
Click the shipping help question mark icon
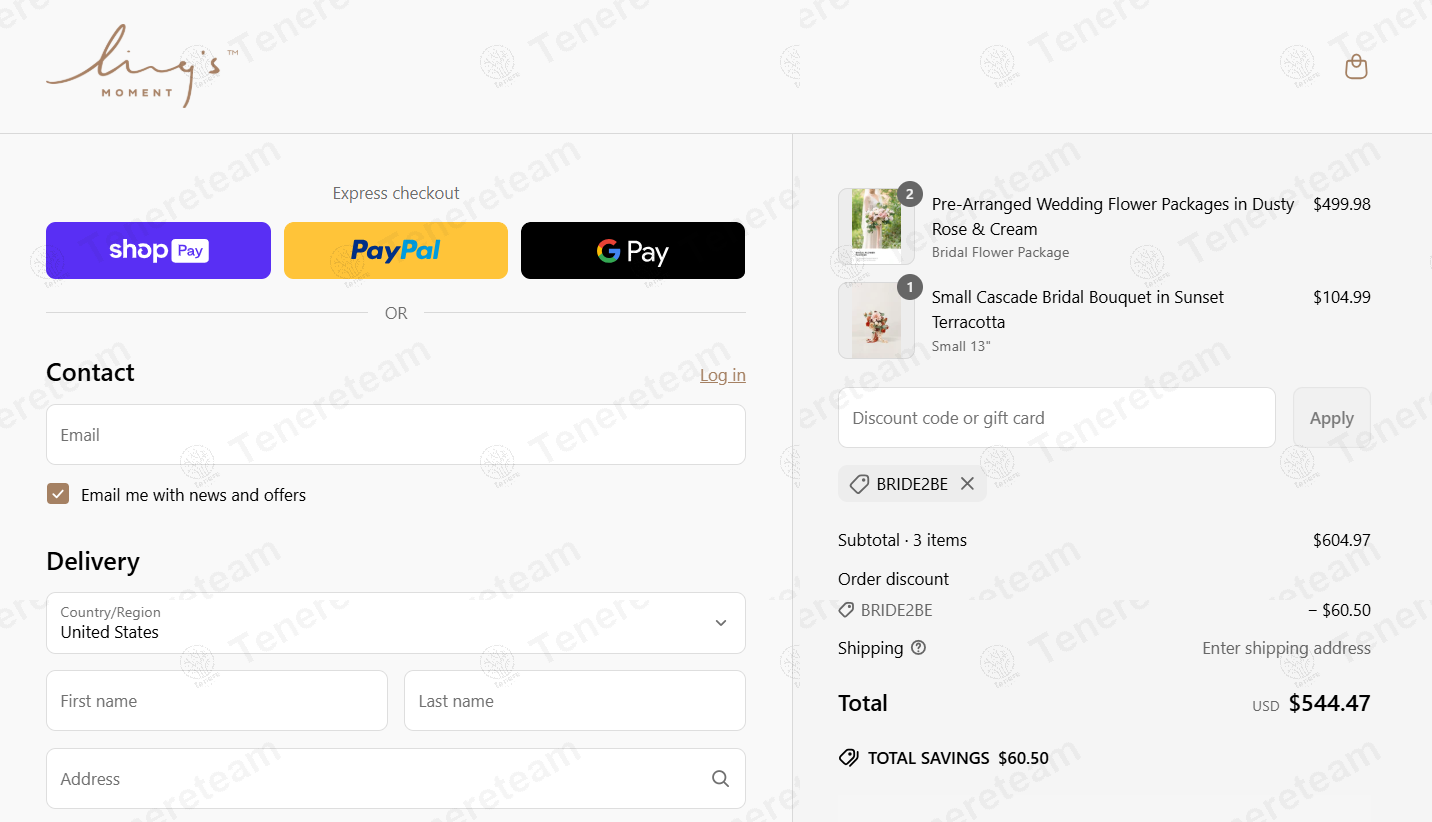click(919, 647)
